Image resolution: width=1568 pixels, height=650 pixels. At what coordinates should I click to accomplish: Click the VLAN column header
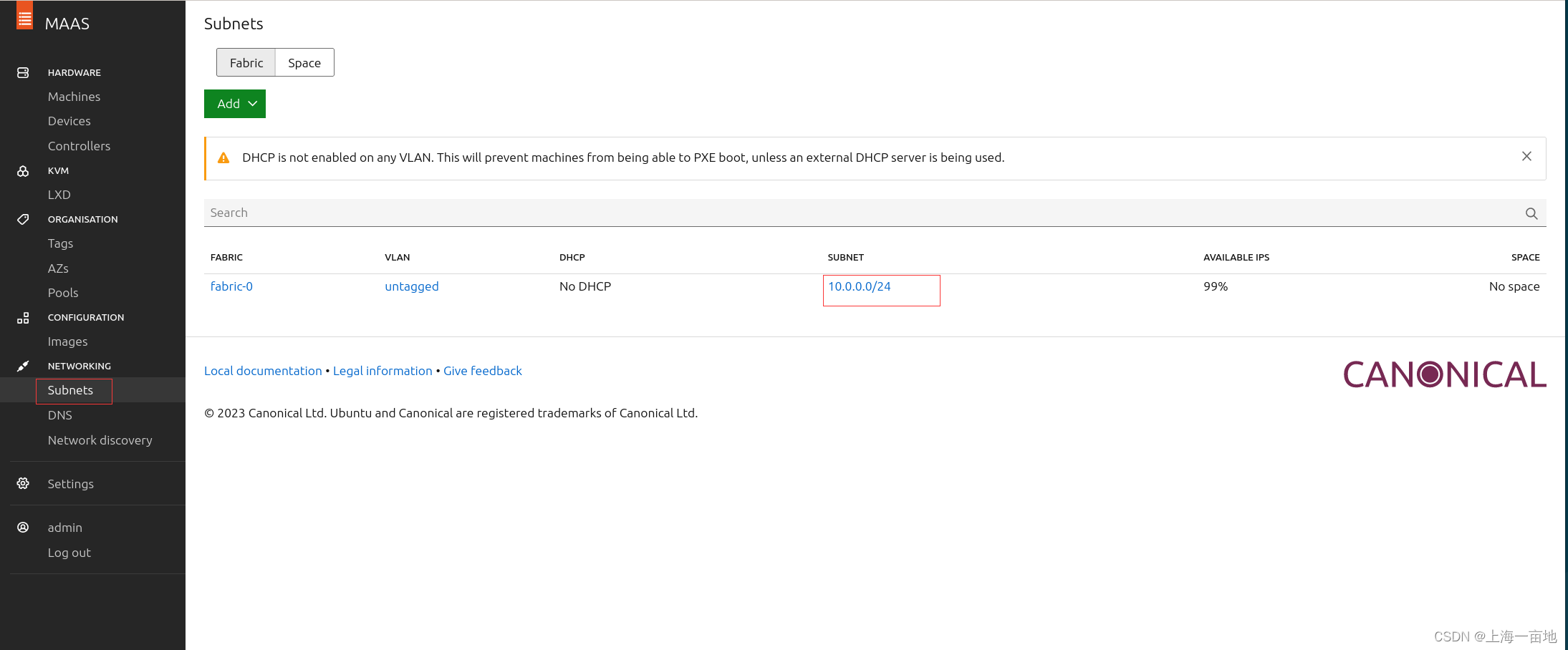(397, 257)
